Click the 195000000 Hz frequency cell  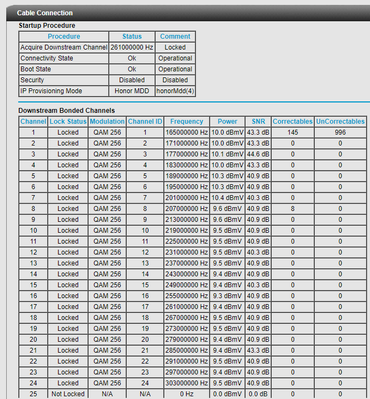(x=187, y=187)
